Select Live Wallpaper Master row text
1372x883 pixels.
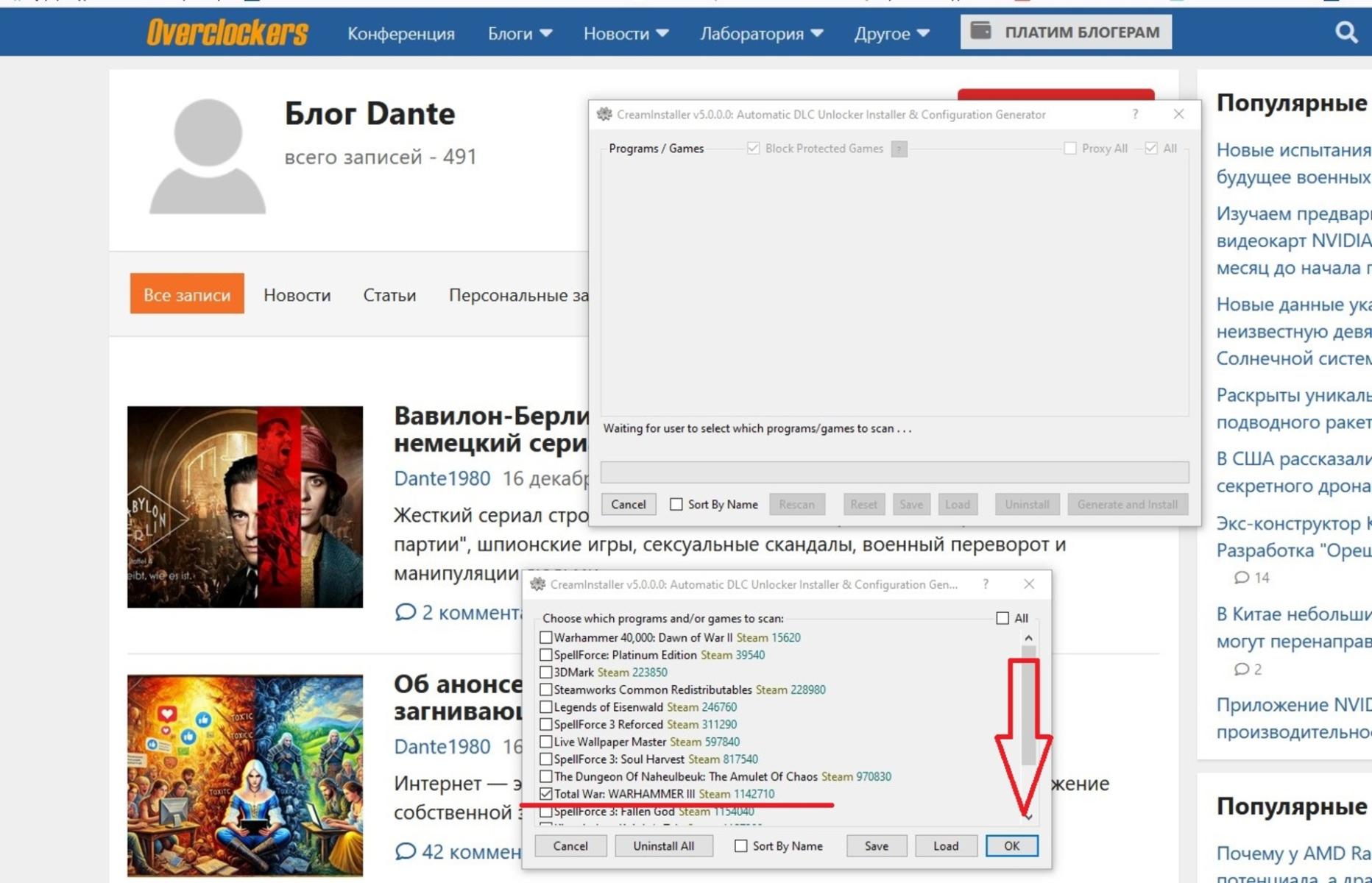pos(647,742)
